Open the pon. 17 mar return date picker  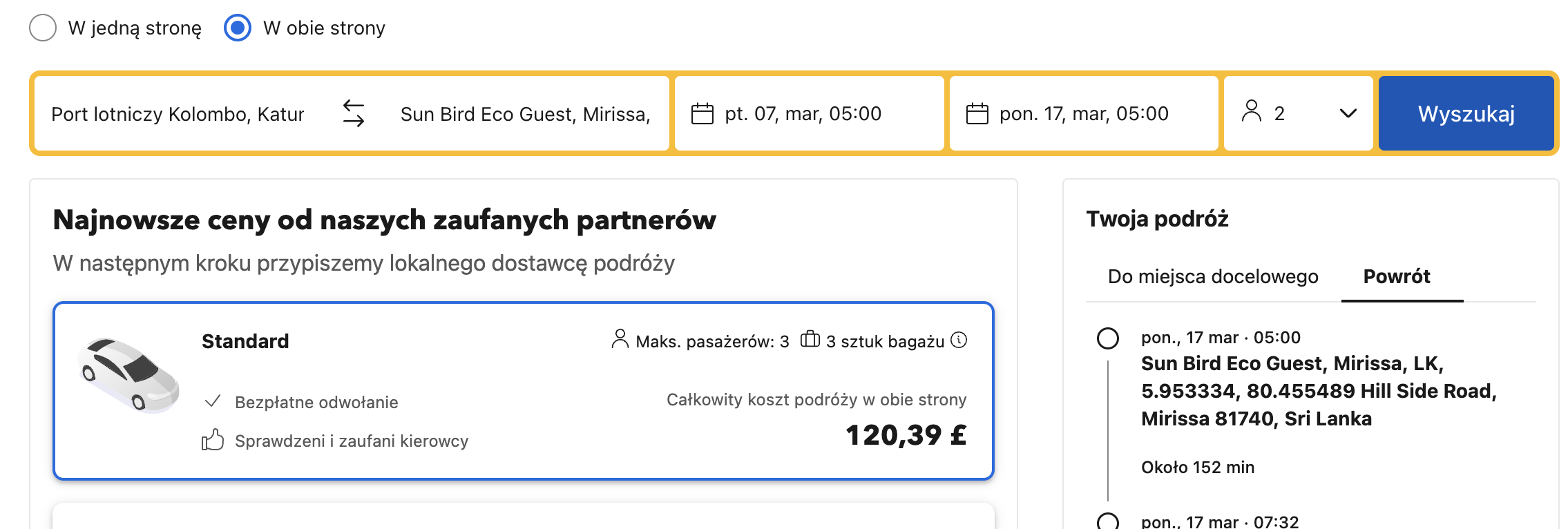click(1084, 113)
